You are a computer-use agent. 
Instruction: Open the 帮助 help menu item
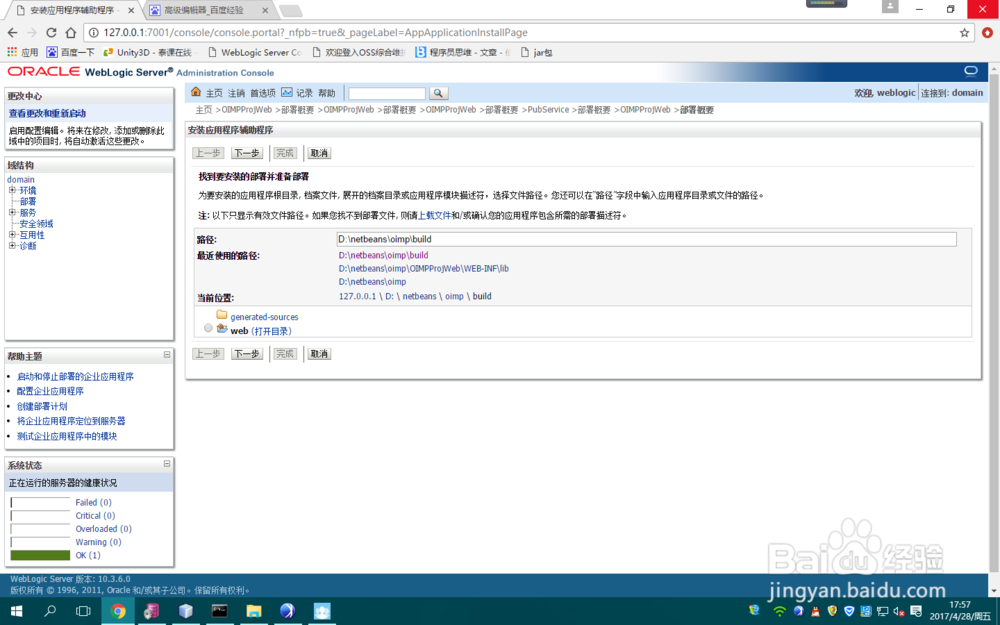pos(327,93)
